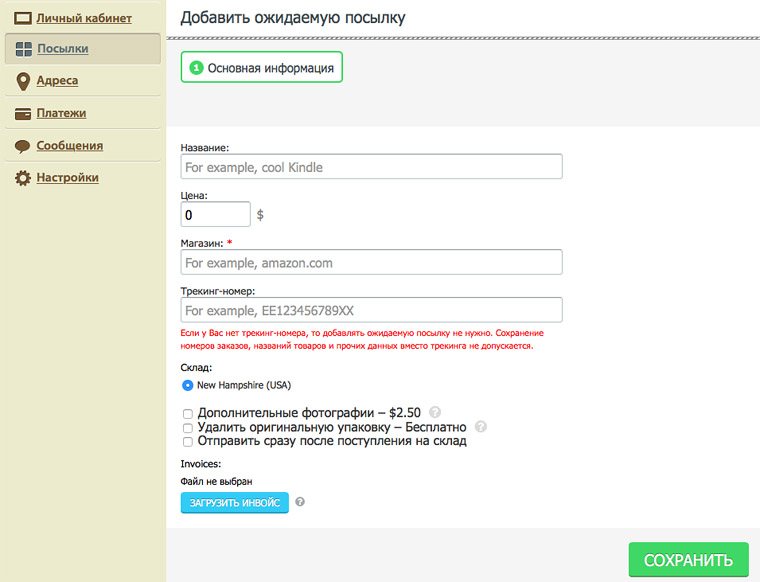Click the Адреса map pin icon

23,81
